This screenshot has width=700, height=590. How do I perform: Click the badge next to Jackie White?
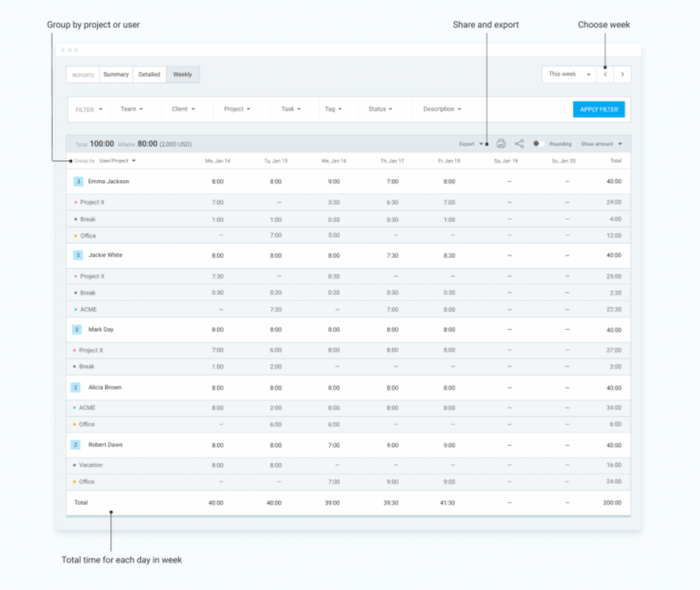click(78, 255)
